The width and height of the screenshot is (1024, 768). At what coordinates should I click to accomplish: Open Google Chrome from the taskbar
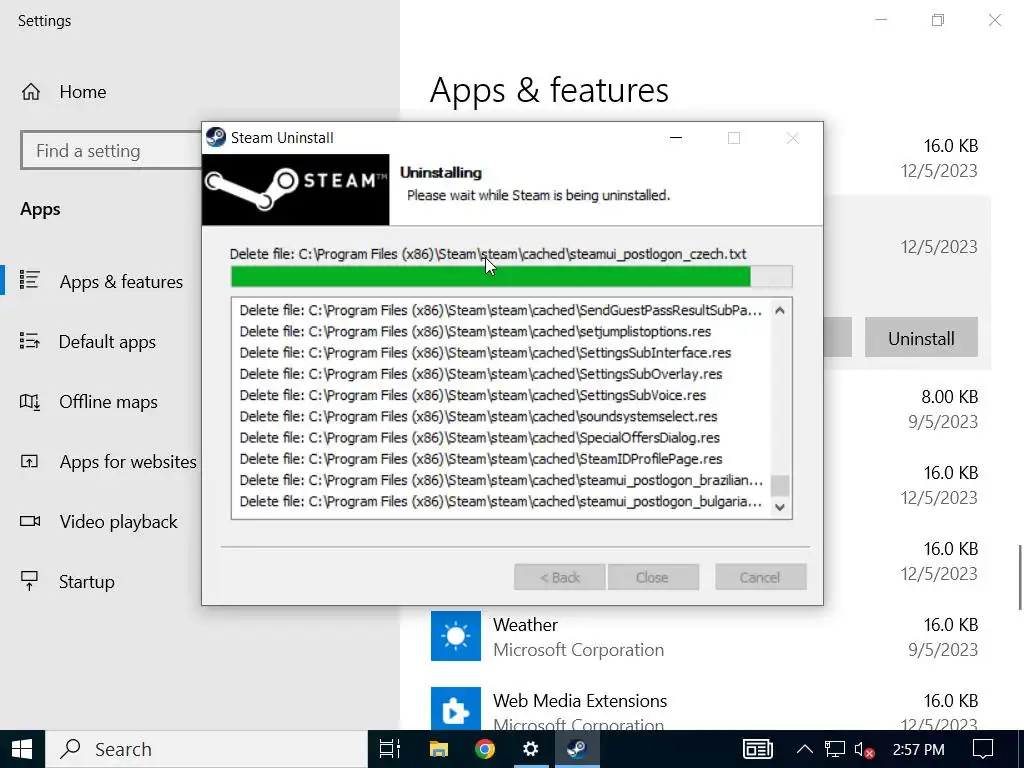pyautogui.click(x=485, y=749)
